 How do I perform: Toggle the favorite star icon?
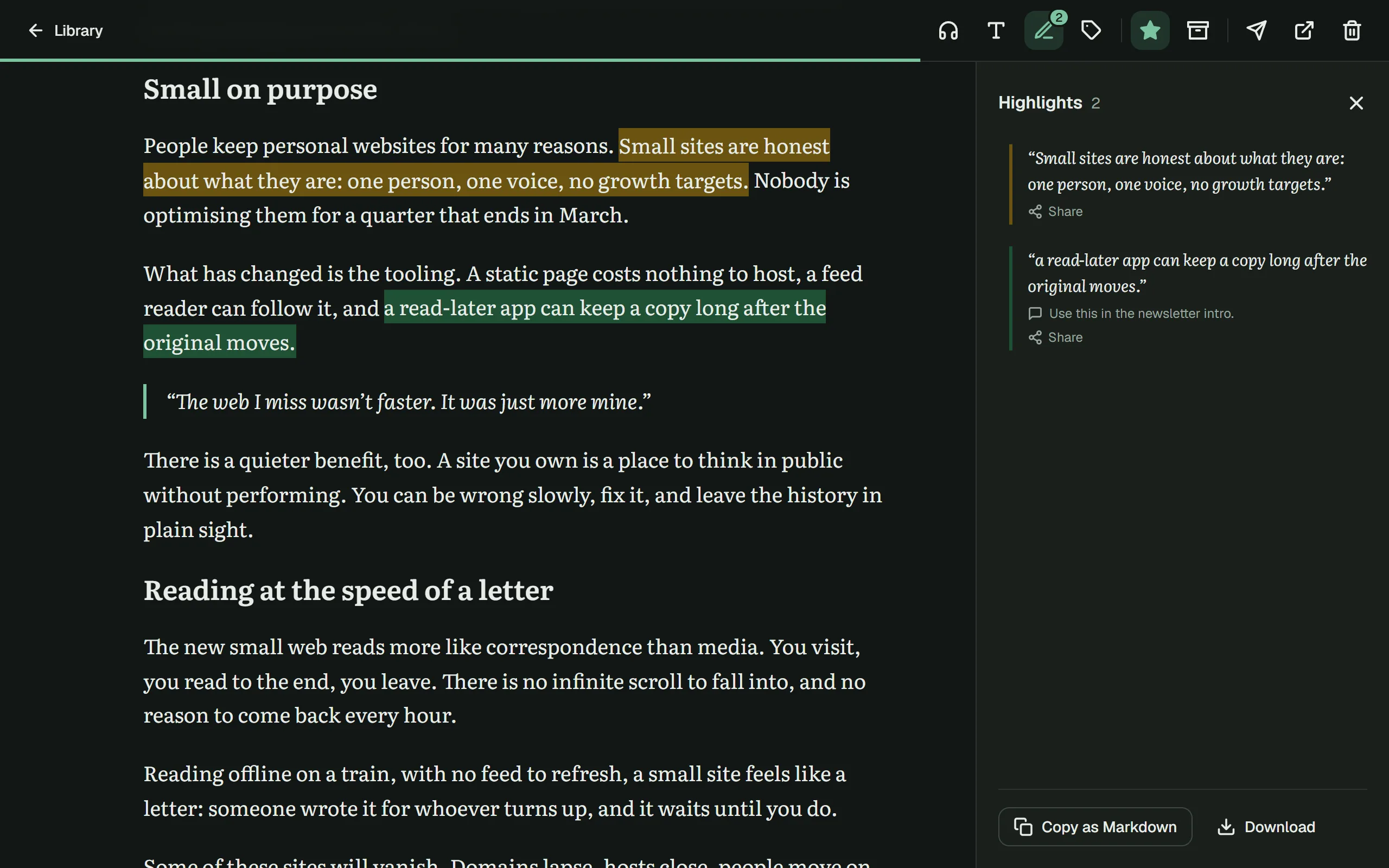[1150, 30]
